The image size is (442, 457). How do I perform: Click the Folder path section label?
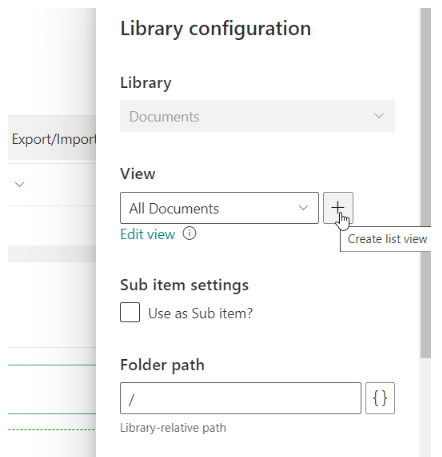[162, 365]
